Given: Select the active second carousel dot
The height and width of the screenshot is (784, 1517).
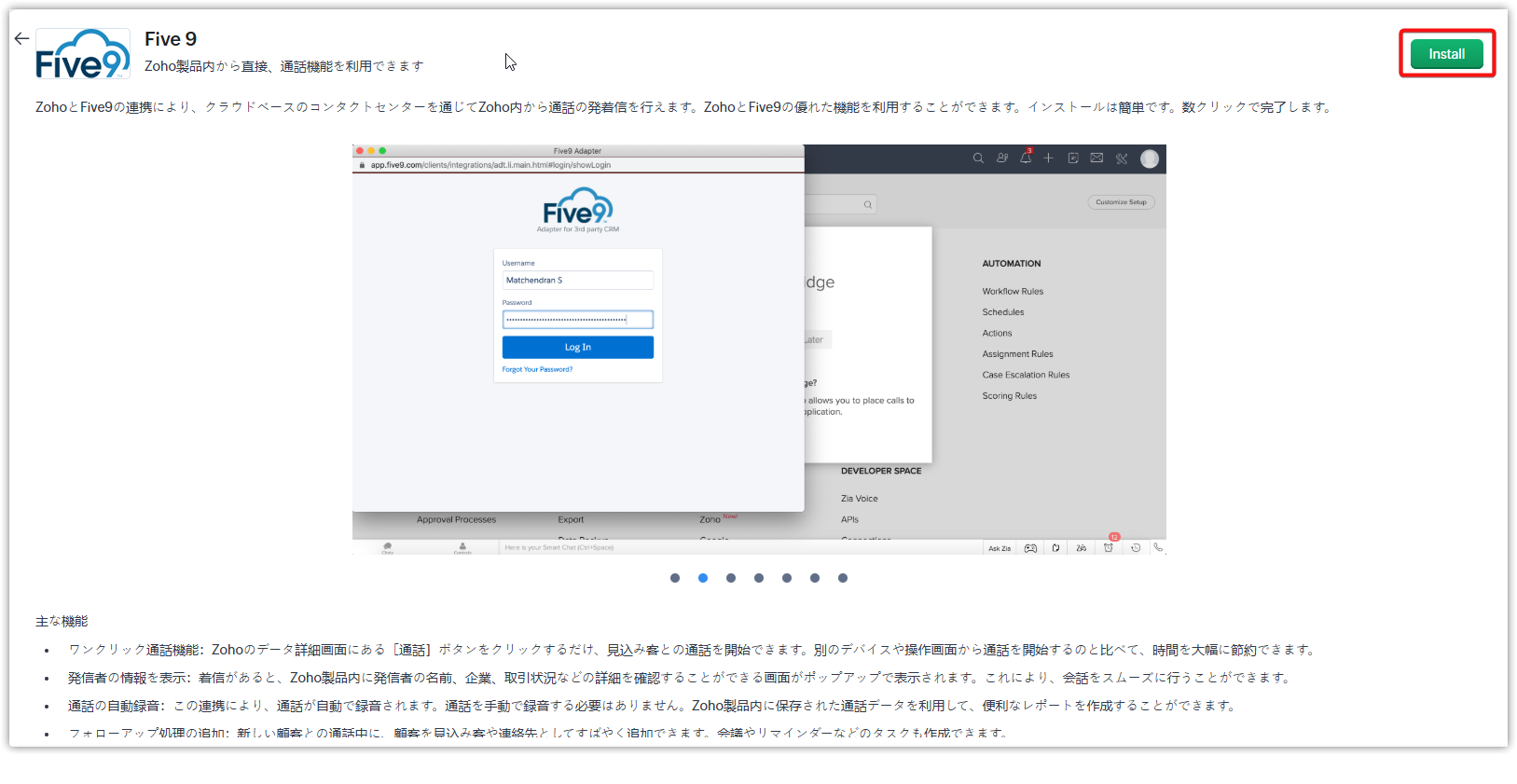Looking at the screenshot, I should [x=703, y=578].
